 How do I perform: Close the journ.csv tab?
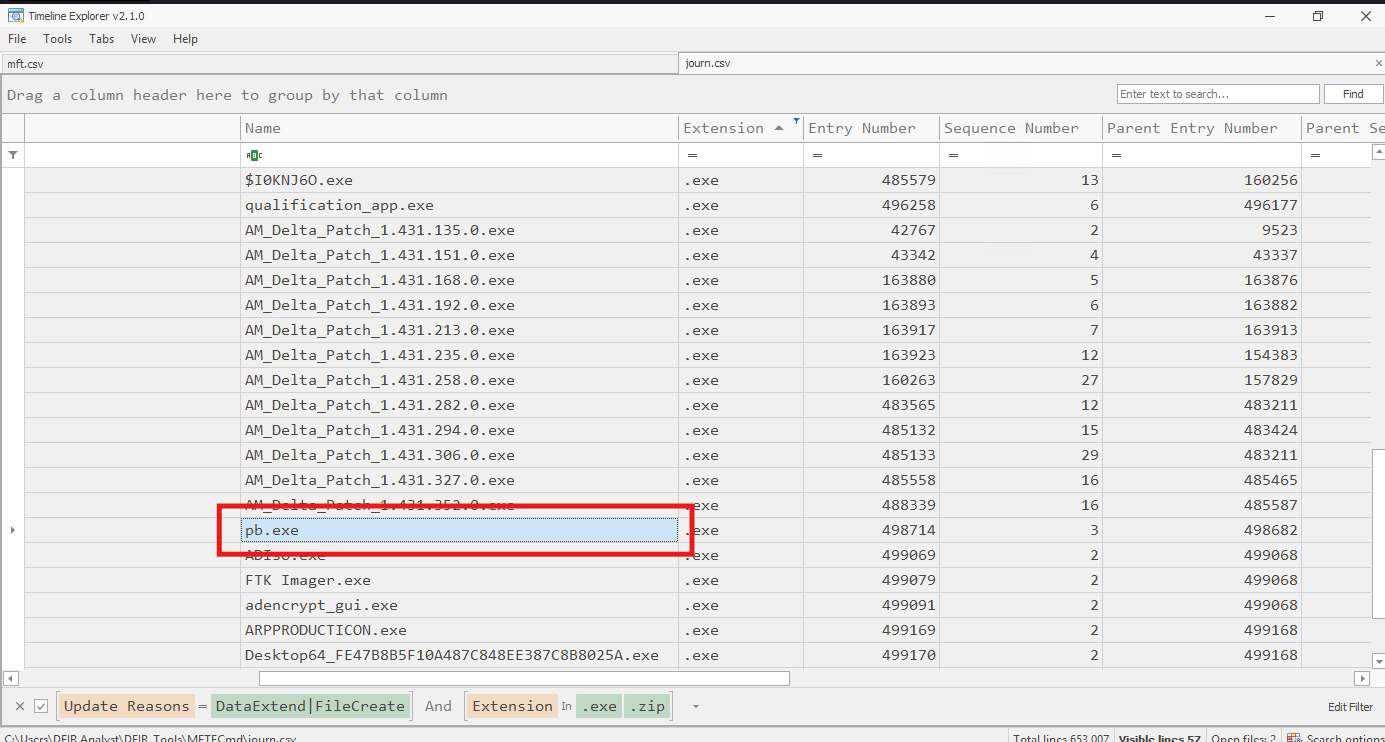click(1378, 63)
